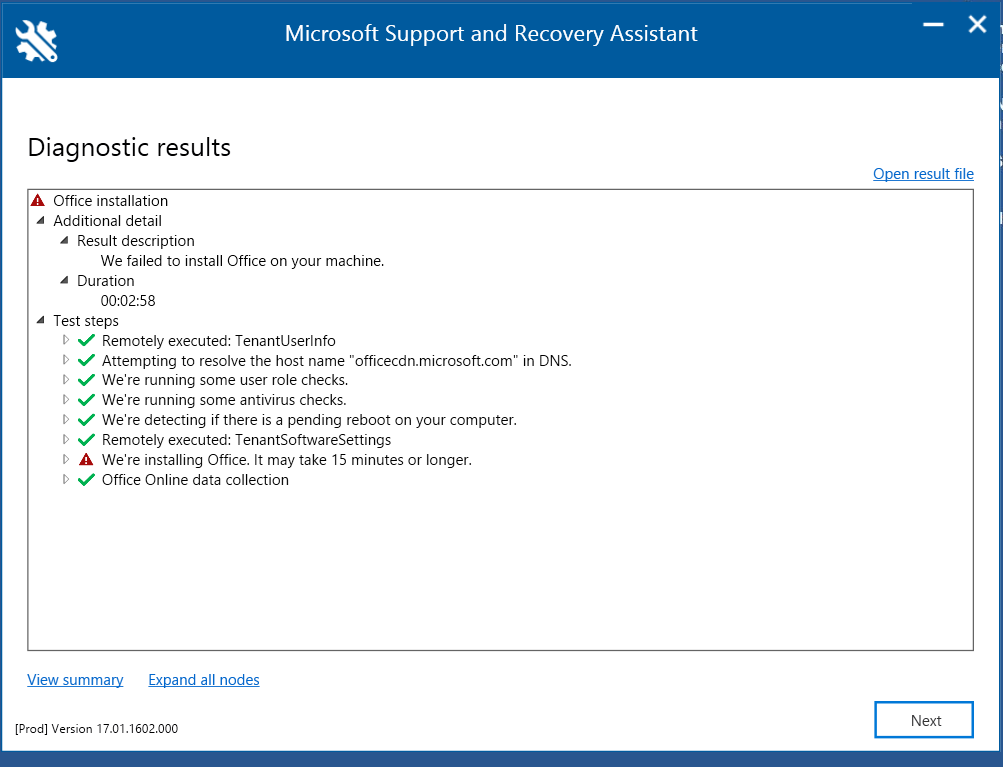Close the Support and Recovery Assistant window
This screenshot has height=767, width=1003.
click(977, 25)
